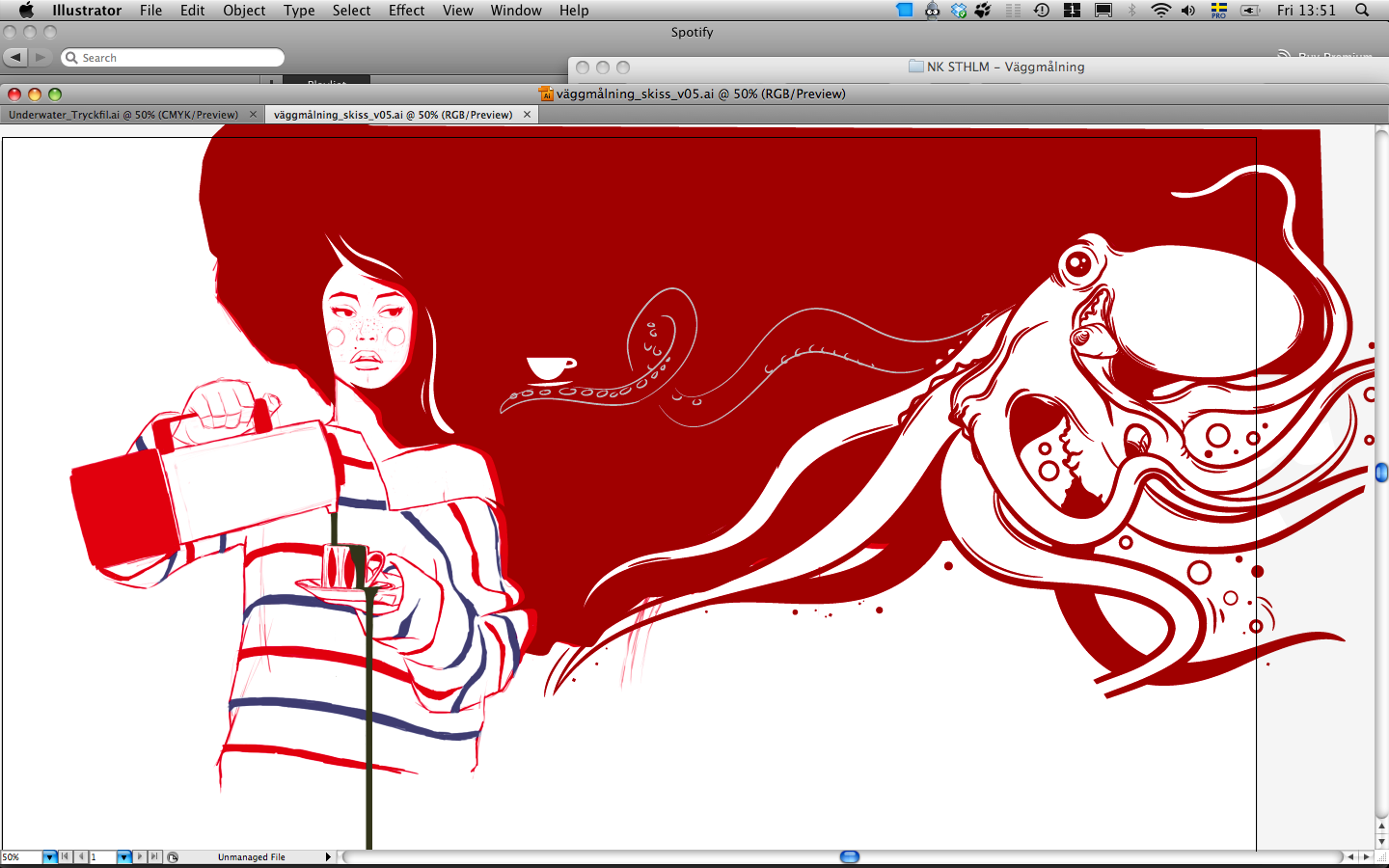This screenshot has width=1389, height=868.
Task: Open the Select menu
Action: coord(351,11)
